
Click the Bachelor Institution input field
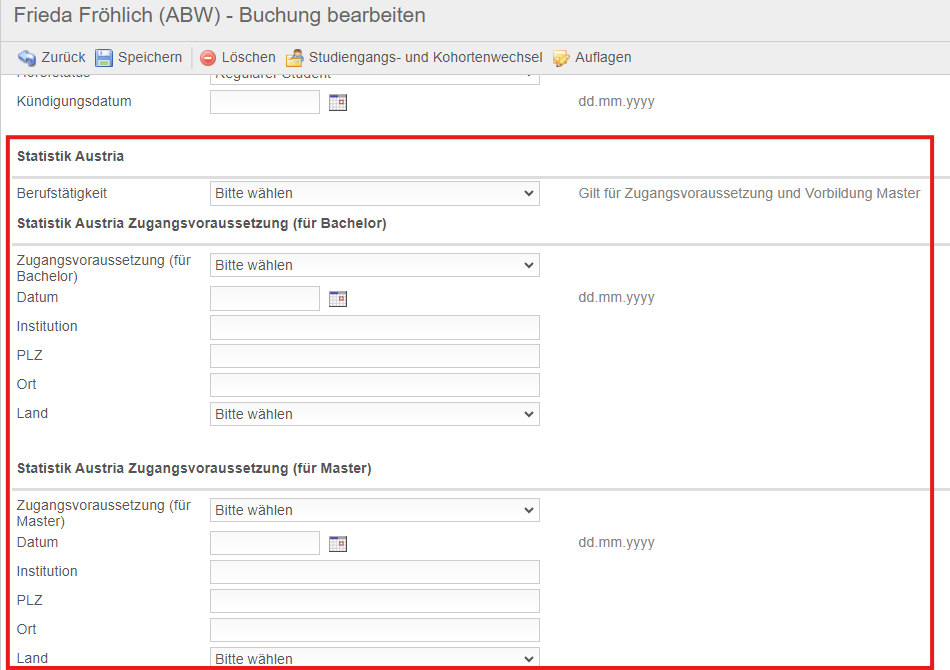coord(374,327)
